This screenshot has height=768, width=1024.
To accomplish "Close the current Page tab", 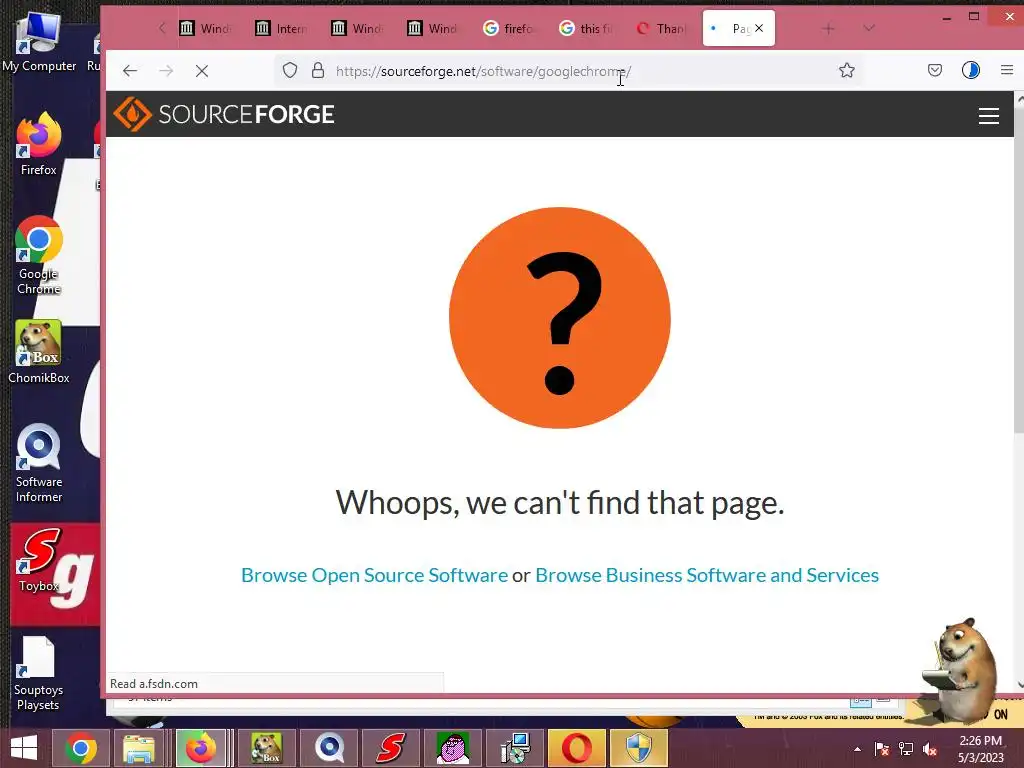I will 759,28.
